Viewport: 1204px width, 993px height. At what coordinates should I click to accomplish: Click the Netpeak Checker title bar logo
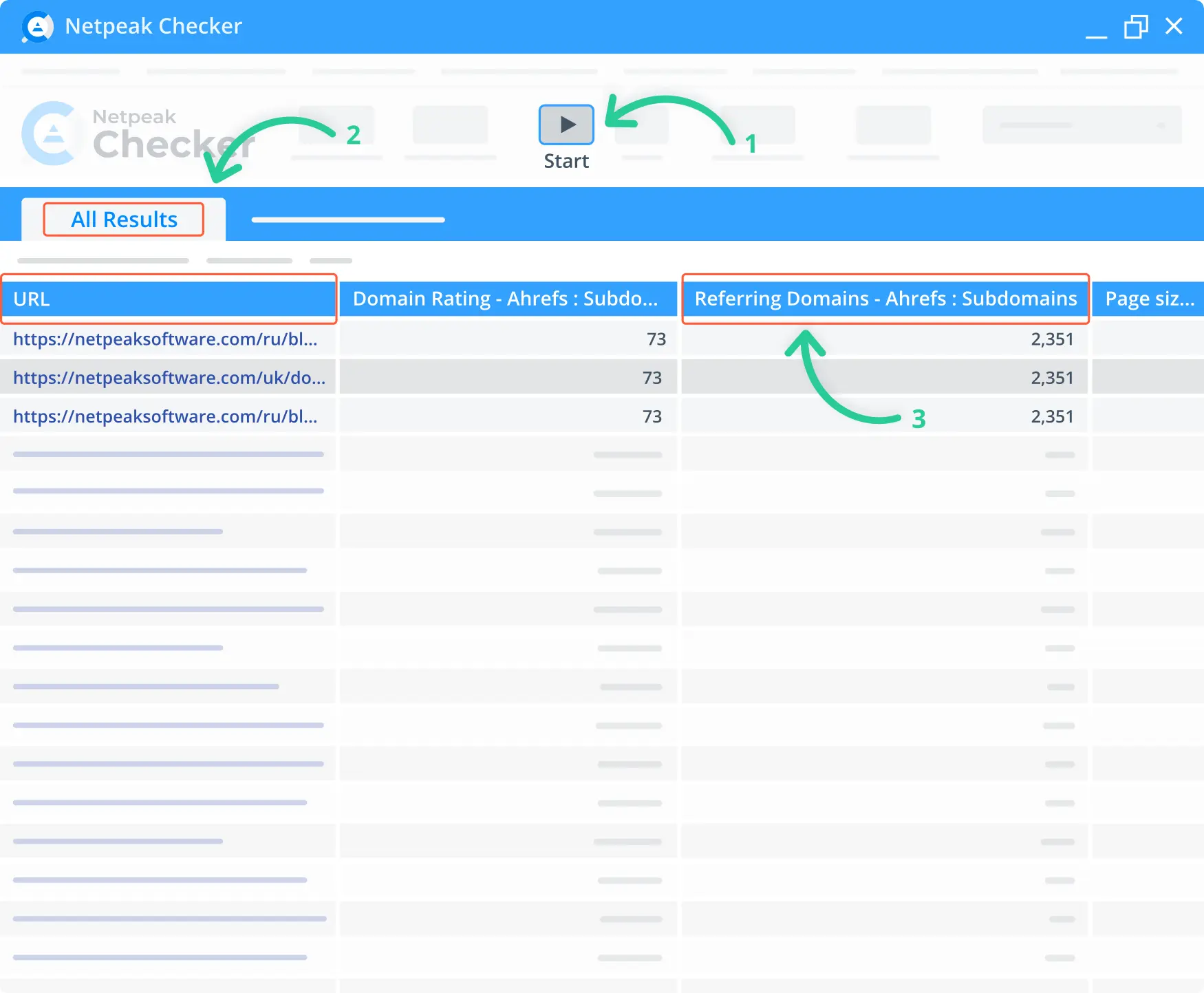click(37, 27)
